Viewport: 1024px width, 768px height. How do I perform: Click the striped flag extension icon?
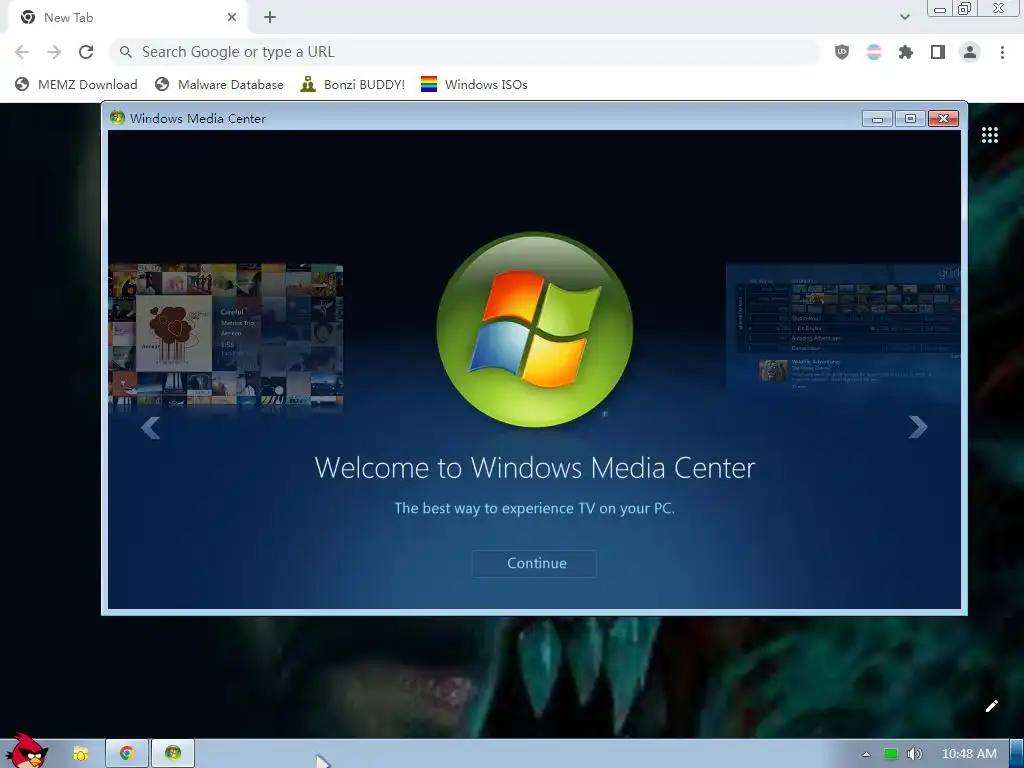click(874, 52)
